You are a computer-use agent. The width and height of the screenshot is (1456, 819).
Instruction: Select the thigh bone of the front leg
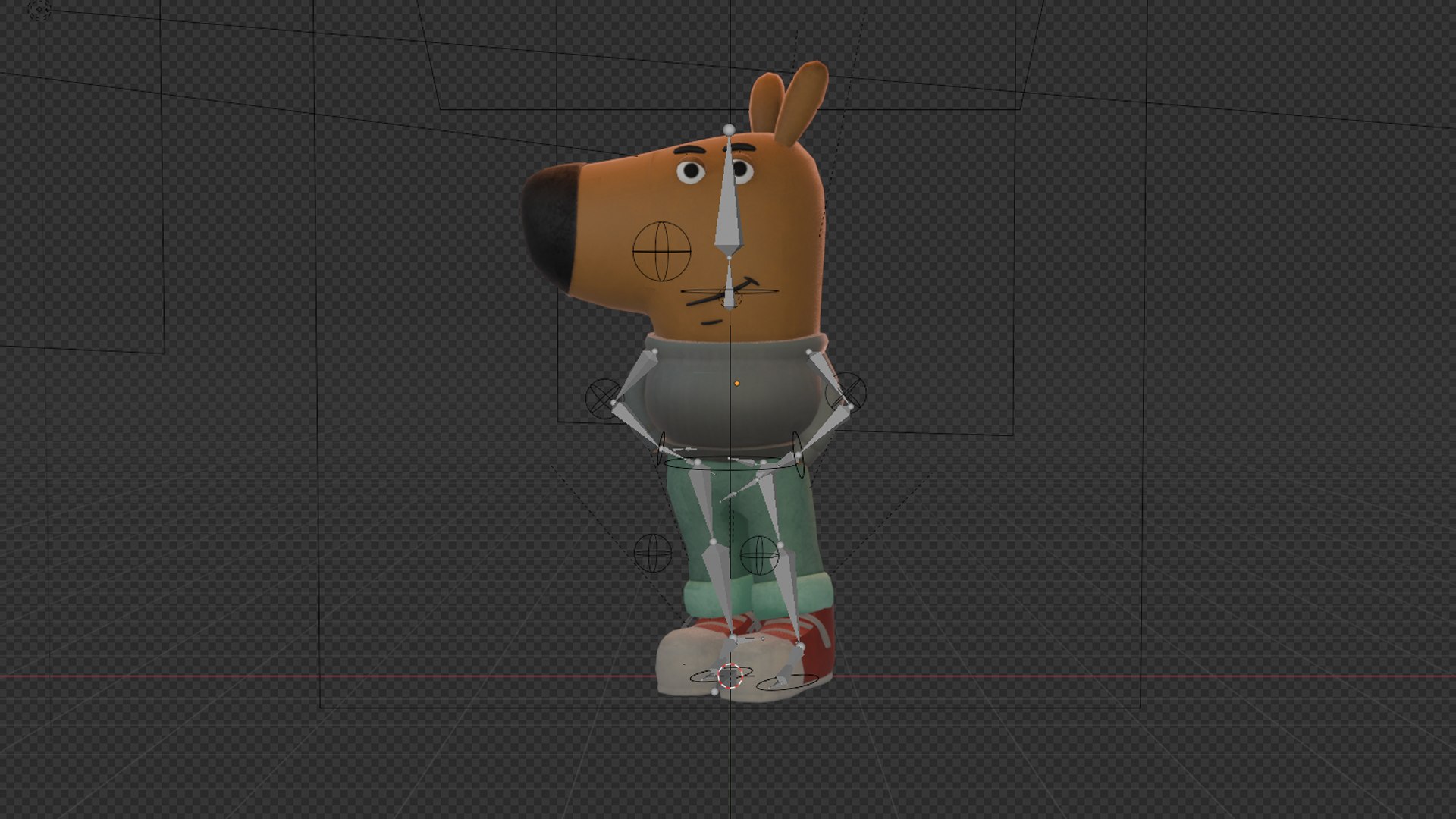pyautogui.click(x=704, y=500)
